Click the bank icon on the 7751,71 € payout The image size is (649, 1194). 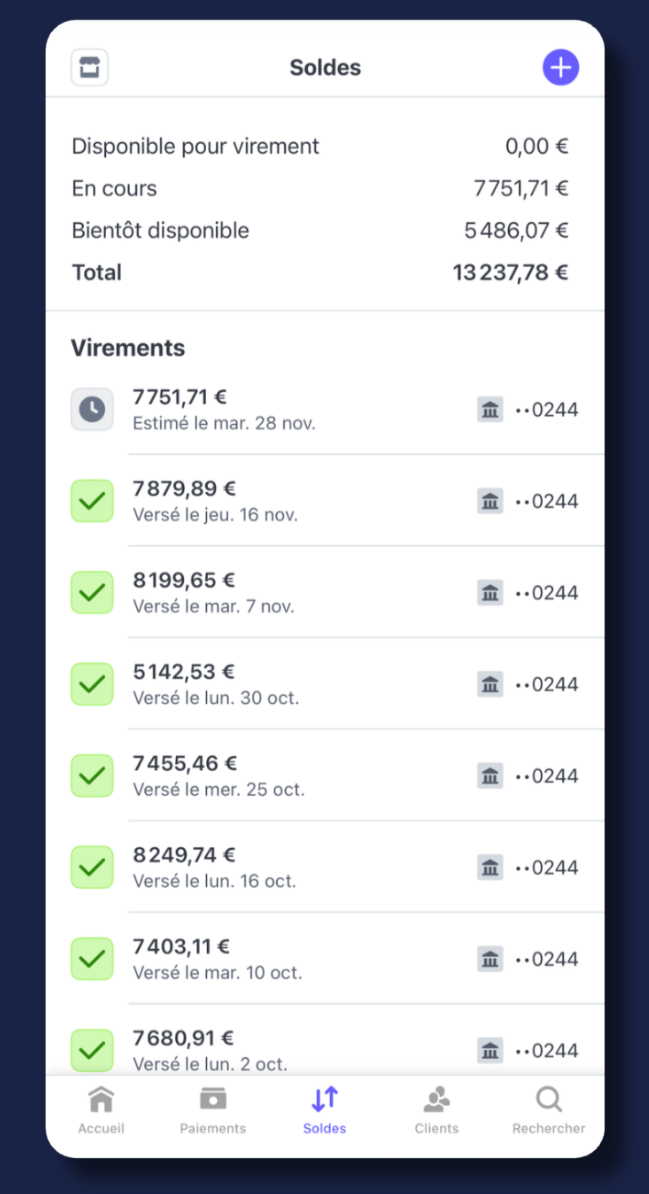tap(490, 410)
